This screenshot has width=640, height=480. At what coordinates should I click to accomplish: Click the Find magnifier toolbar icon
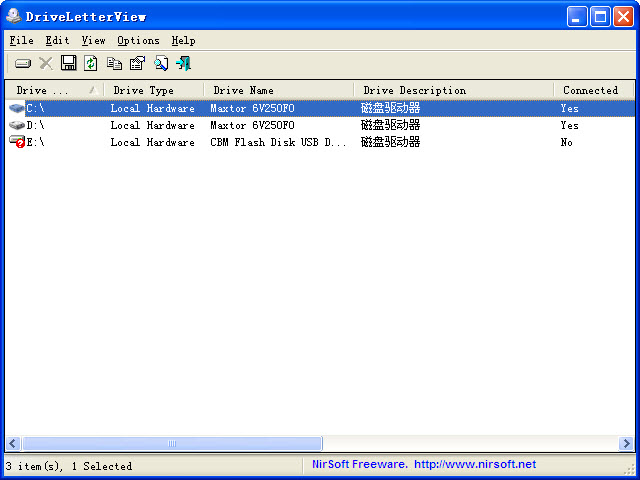(161, 64)
